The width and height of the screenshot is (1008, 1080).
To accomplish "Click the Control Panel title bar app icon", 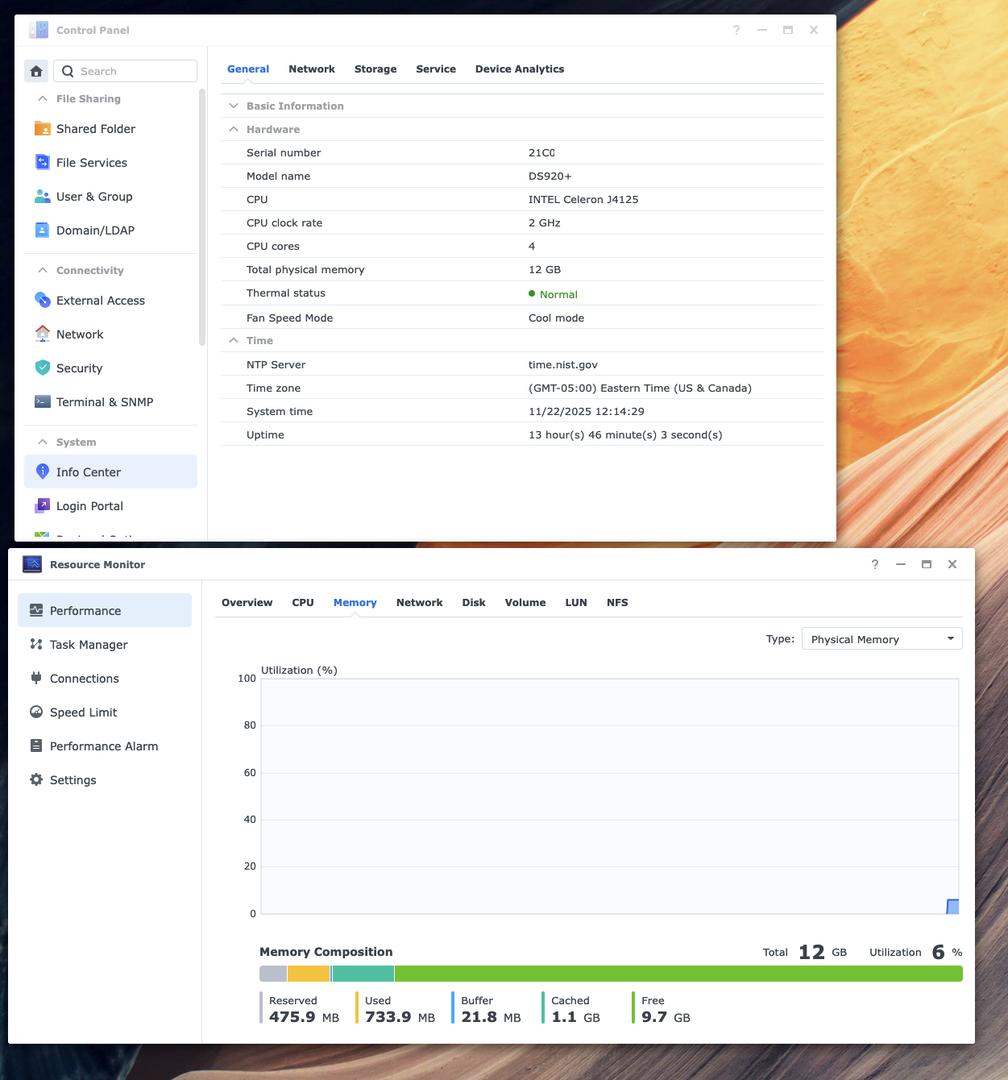I will click(x=39, y=30).
